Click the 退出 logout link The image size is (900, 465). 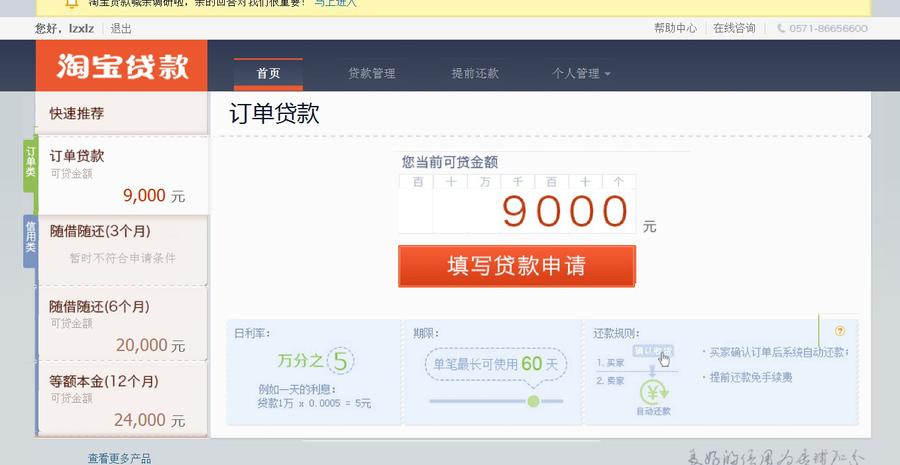pyautogui.click(x=121, y=28)
